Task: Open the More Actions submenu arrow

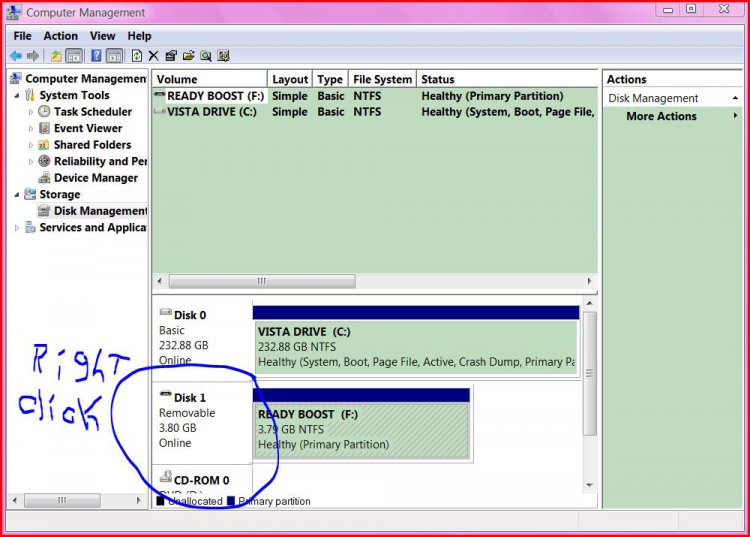Action: click(736, 116)
